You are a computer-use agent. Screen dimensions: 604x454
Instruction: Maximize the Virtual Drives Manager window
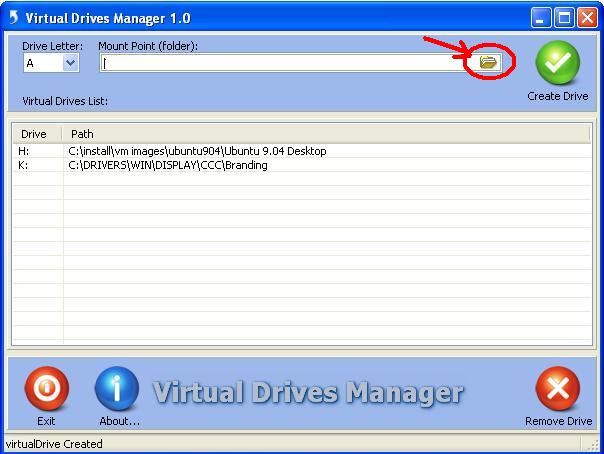[564, 18]
